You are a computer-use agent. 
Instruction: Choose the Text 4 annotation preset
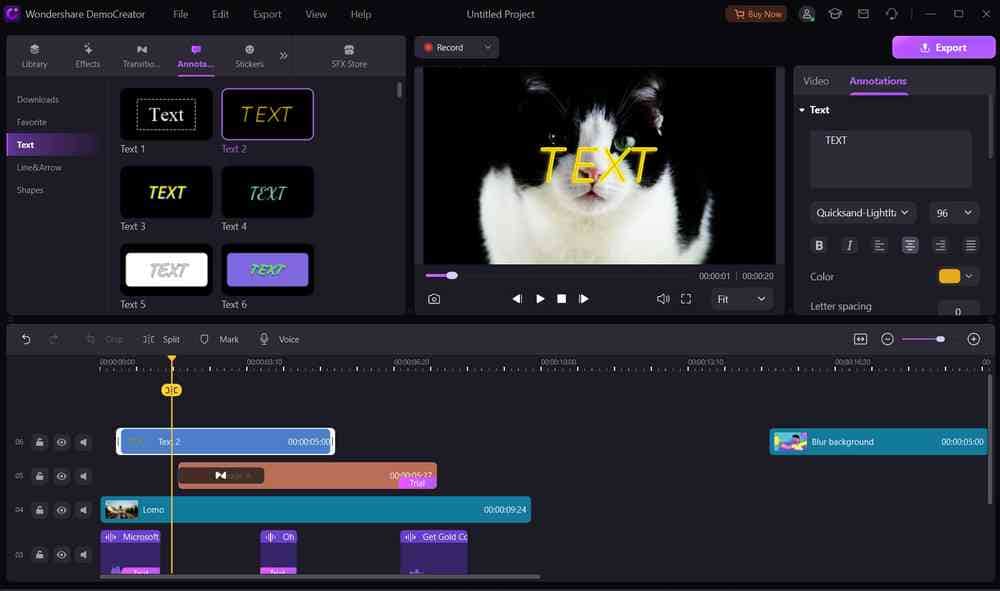[267, 192]
